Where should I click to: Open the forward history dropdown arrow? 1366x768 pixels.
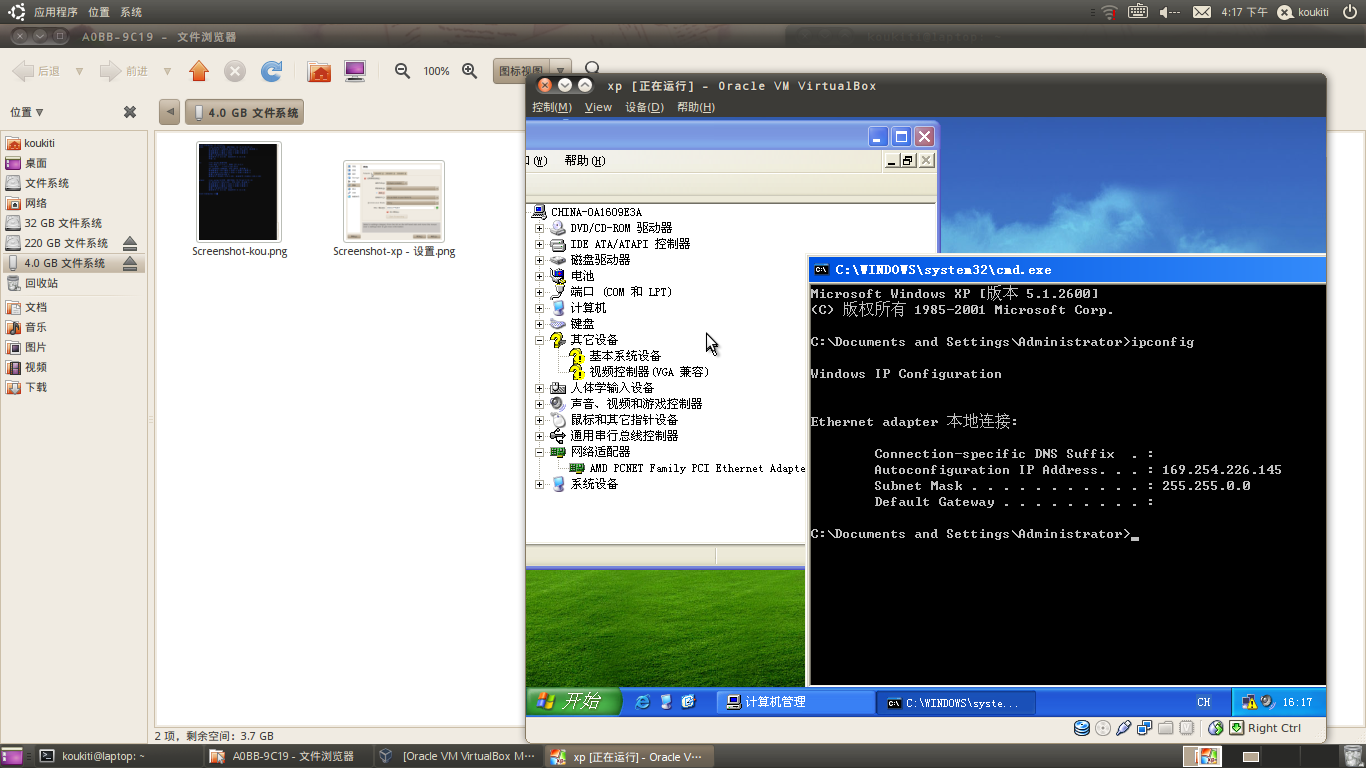coord(167,71)
